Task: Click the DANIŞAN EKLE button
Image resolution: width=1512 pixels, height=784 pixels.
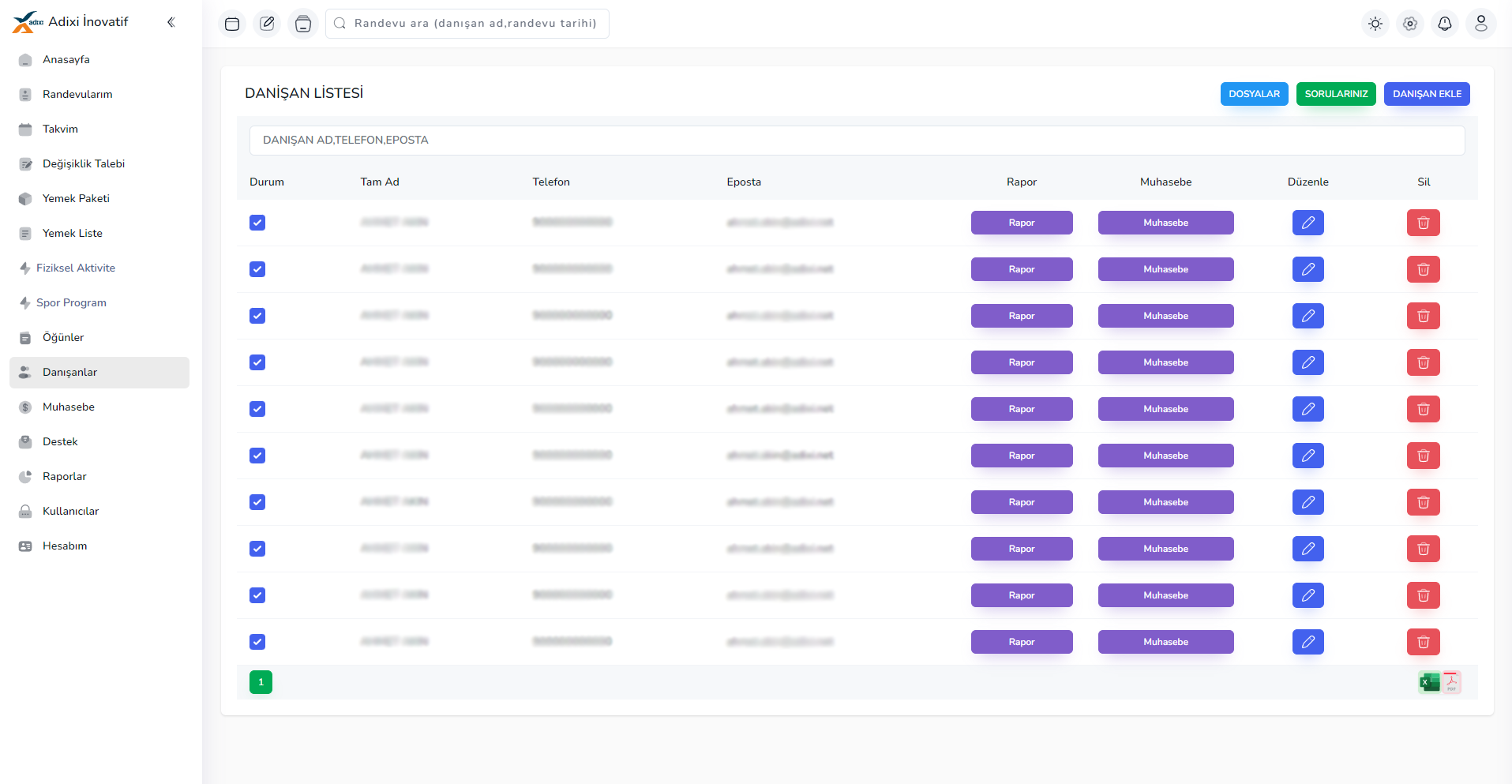Action: point(1427,94)
